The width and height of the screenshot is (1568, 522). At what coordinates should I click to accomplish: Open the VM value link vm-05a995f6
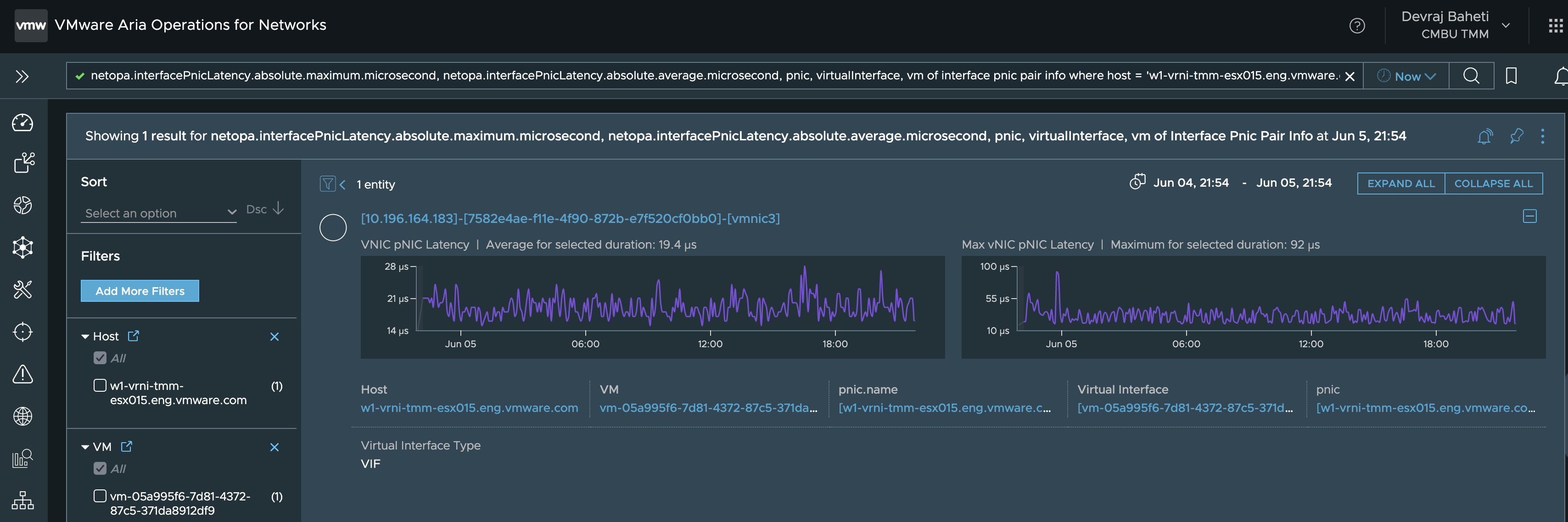709,408
